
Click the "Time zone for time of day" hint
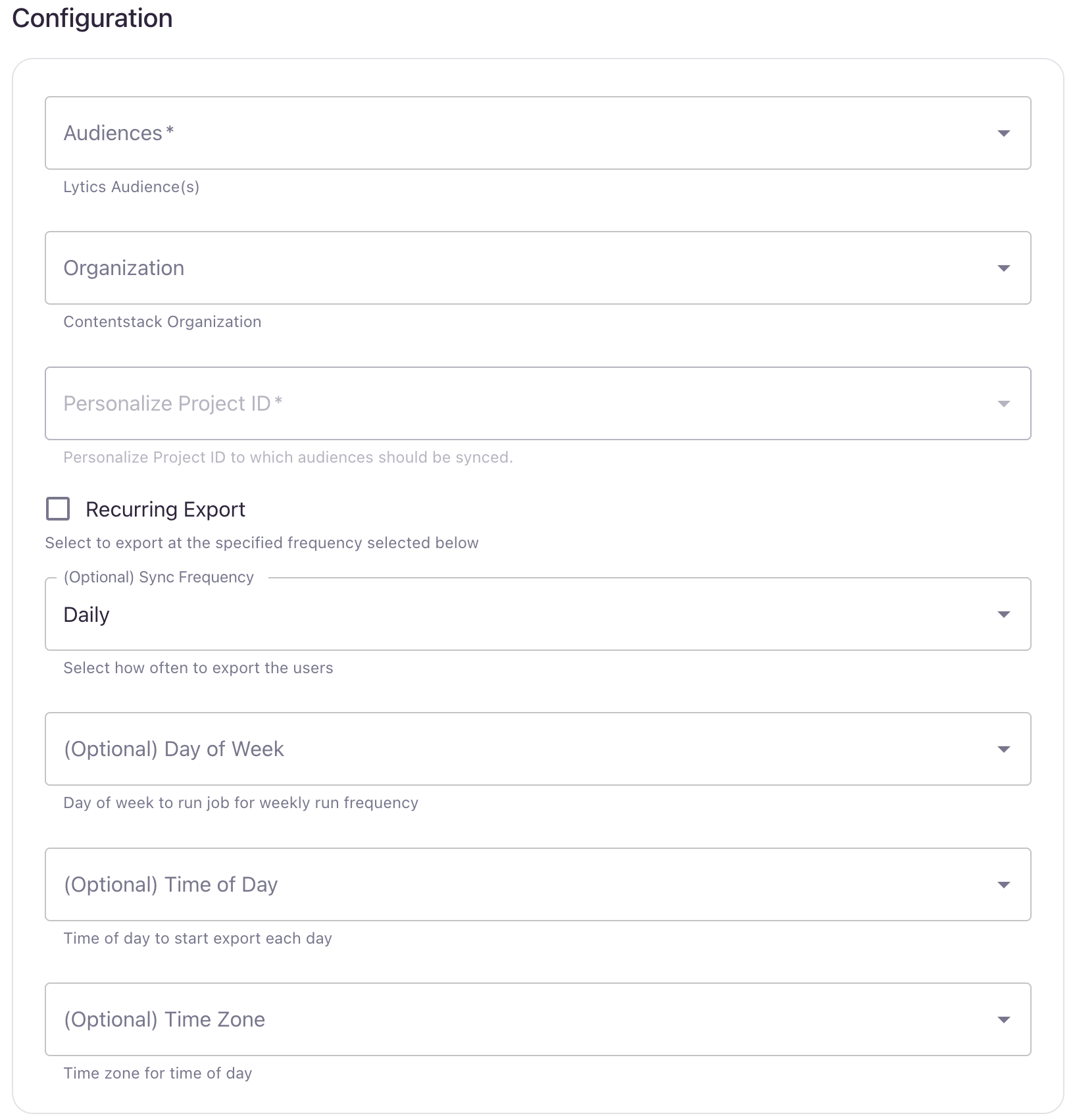[x=157, y=1073]
